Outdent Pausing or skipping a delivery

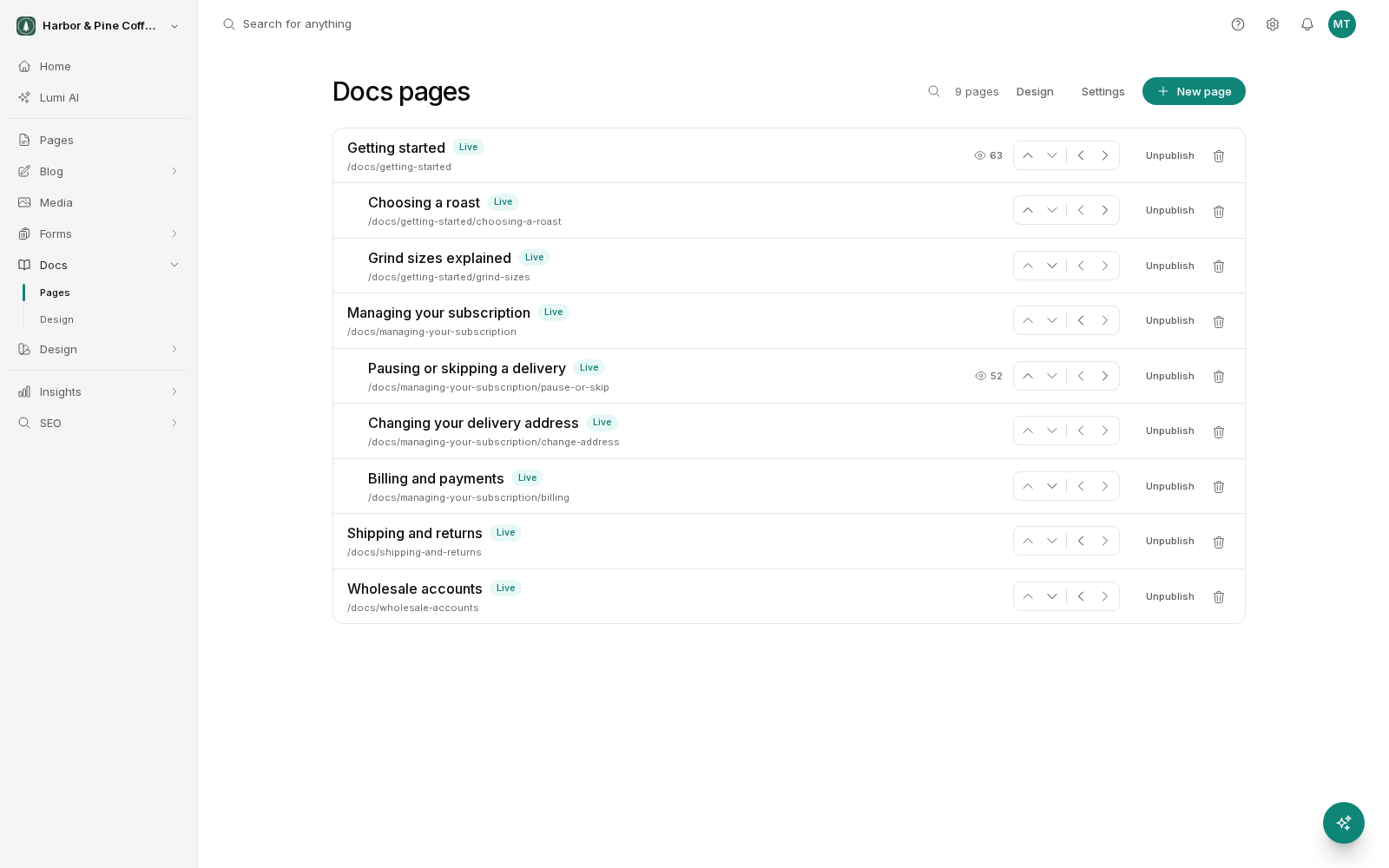coord(1081,376)
